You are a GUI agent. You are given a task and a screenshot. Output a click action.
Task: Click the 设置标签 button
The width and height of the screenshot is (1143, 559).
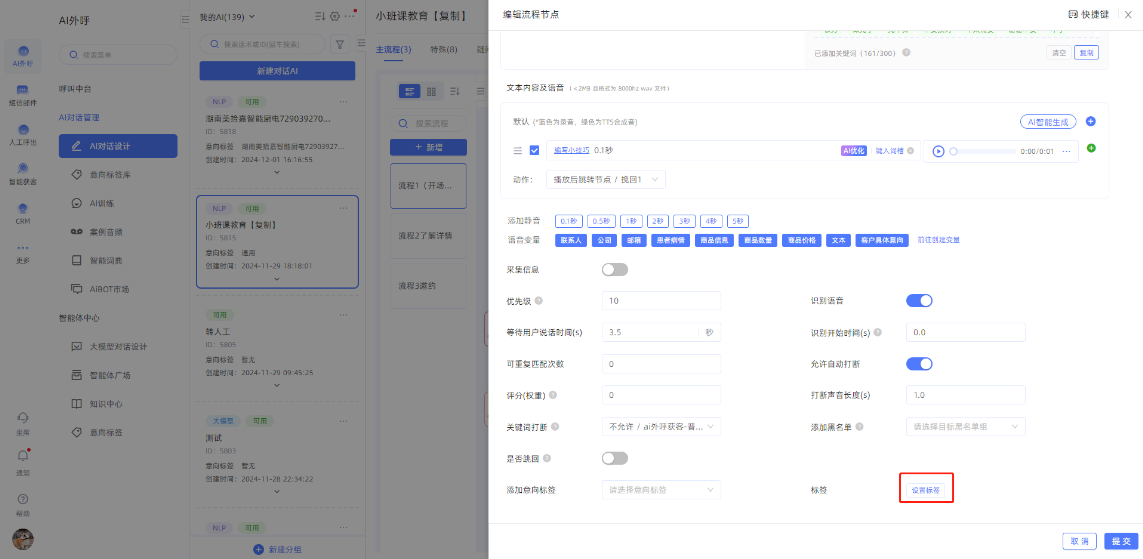[x=925, y=490]
